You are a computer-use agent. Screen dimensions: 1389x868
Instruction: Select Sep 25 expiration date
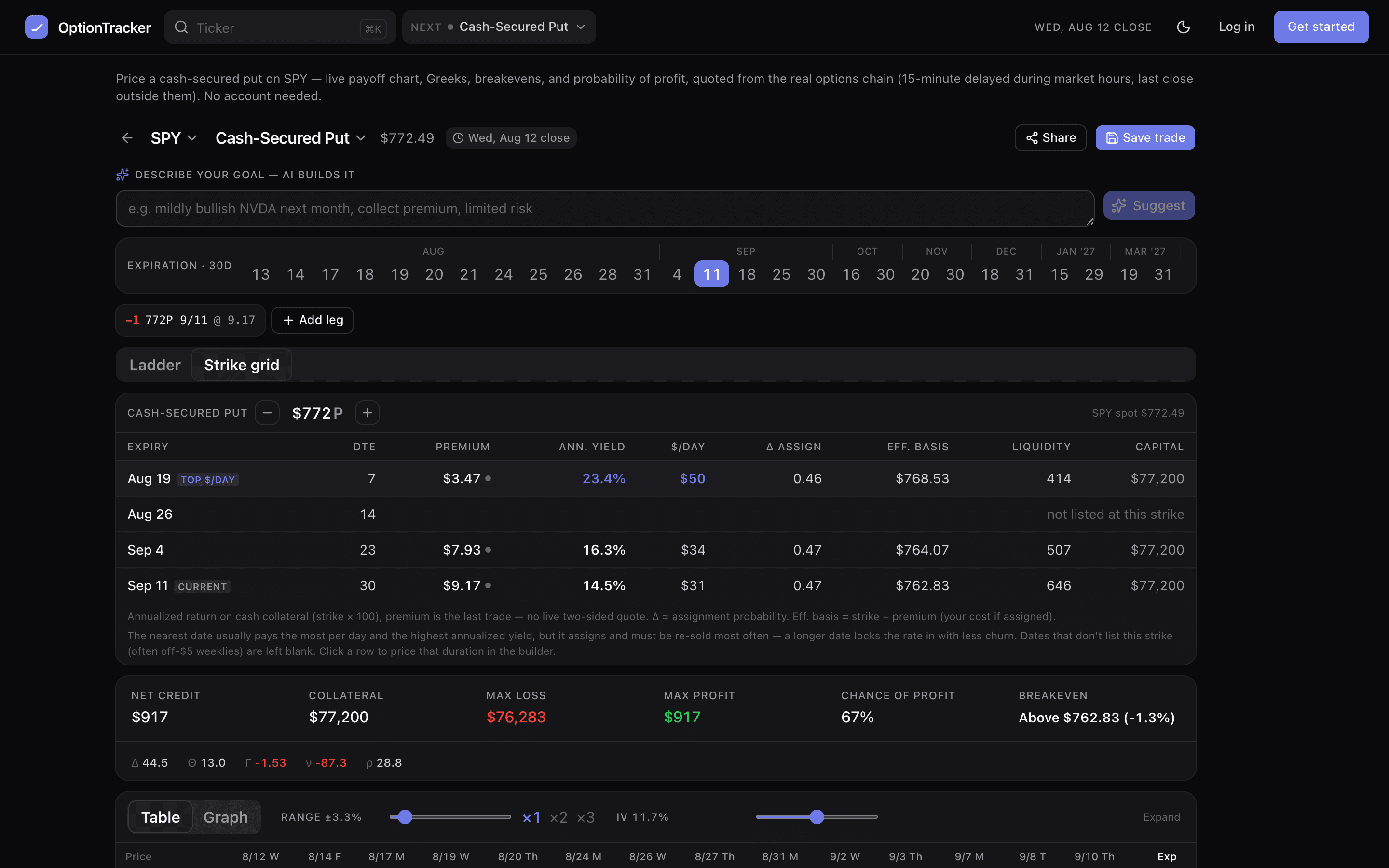point(781,274)
